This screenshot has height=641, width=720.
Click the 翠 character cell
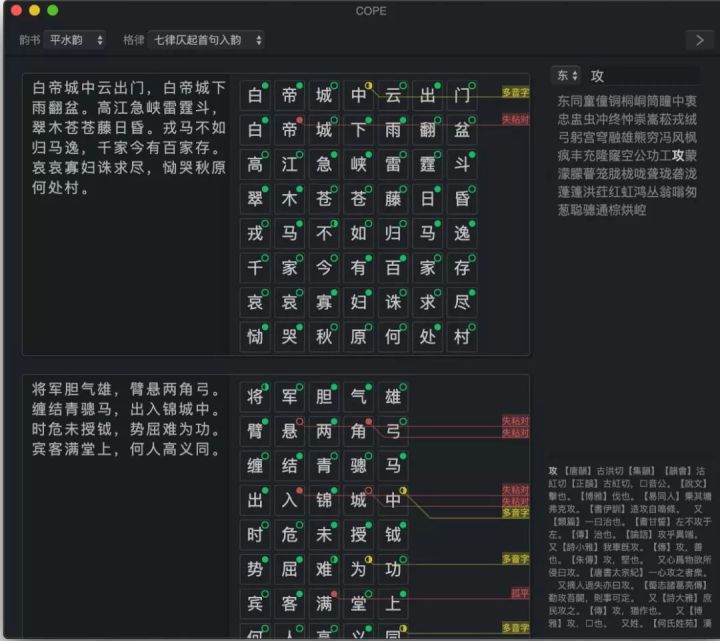pyautogui.click(x=255, y=199)
